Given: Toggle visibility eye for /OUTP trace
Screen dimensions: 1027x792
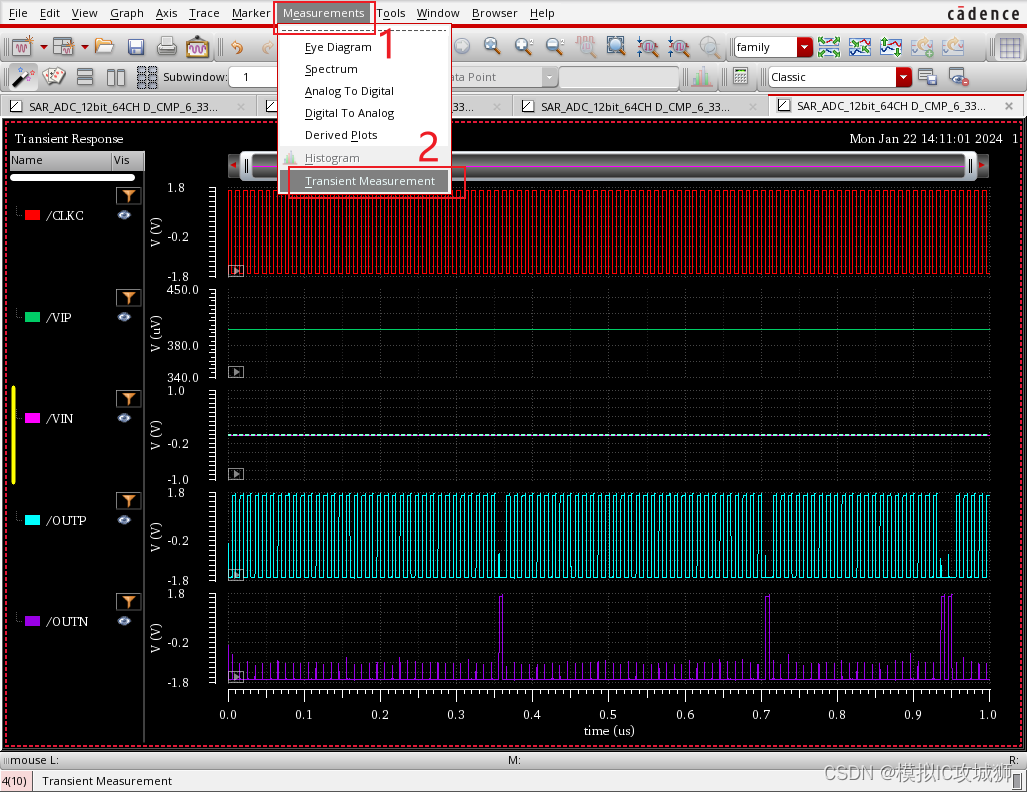Looking at the screenshot, I should tap(124, 520).
